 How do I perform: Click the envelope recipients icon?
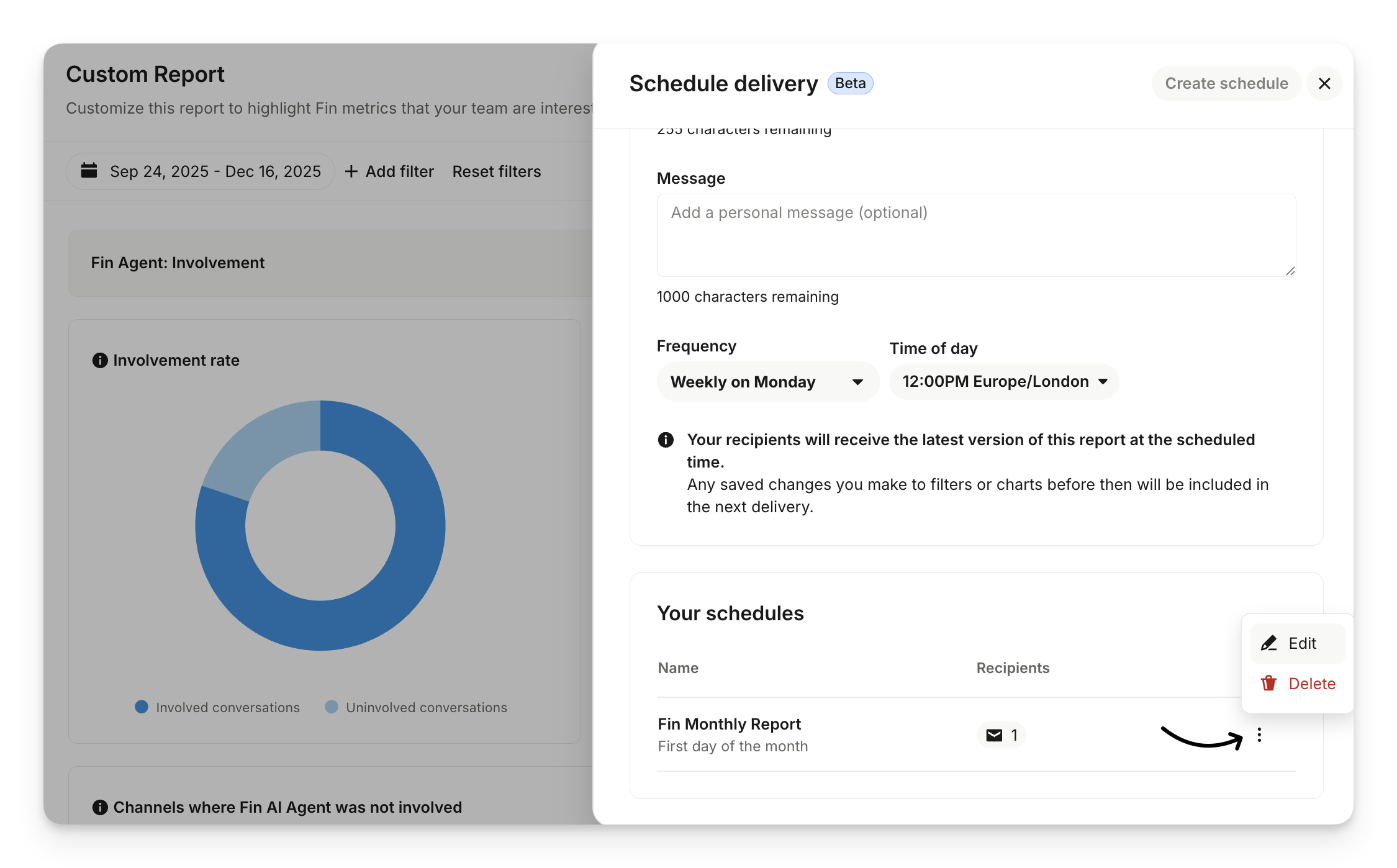point(994,735)
